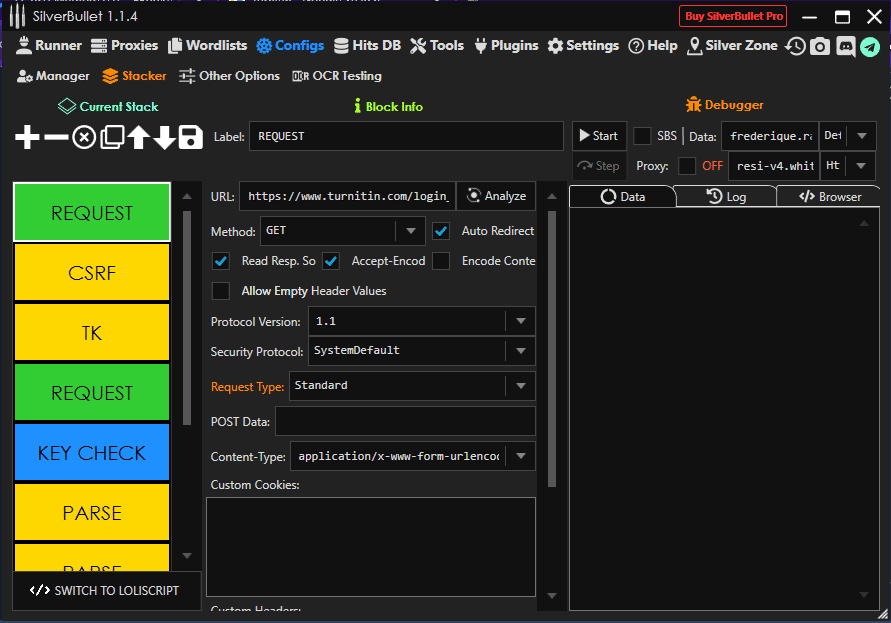The height and width of the screenshot is (623, 891).
Task: Toggle the SBS checkbox in Debugger
Action: (642, 136)
